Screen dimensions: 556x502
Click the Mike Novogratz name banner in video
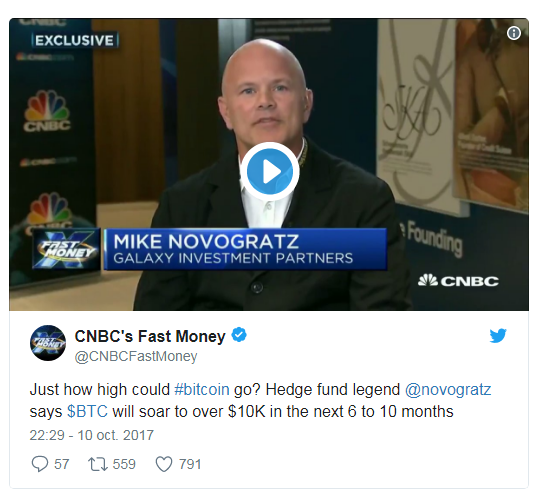(x=245, y=249)
